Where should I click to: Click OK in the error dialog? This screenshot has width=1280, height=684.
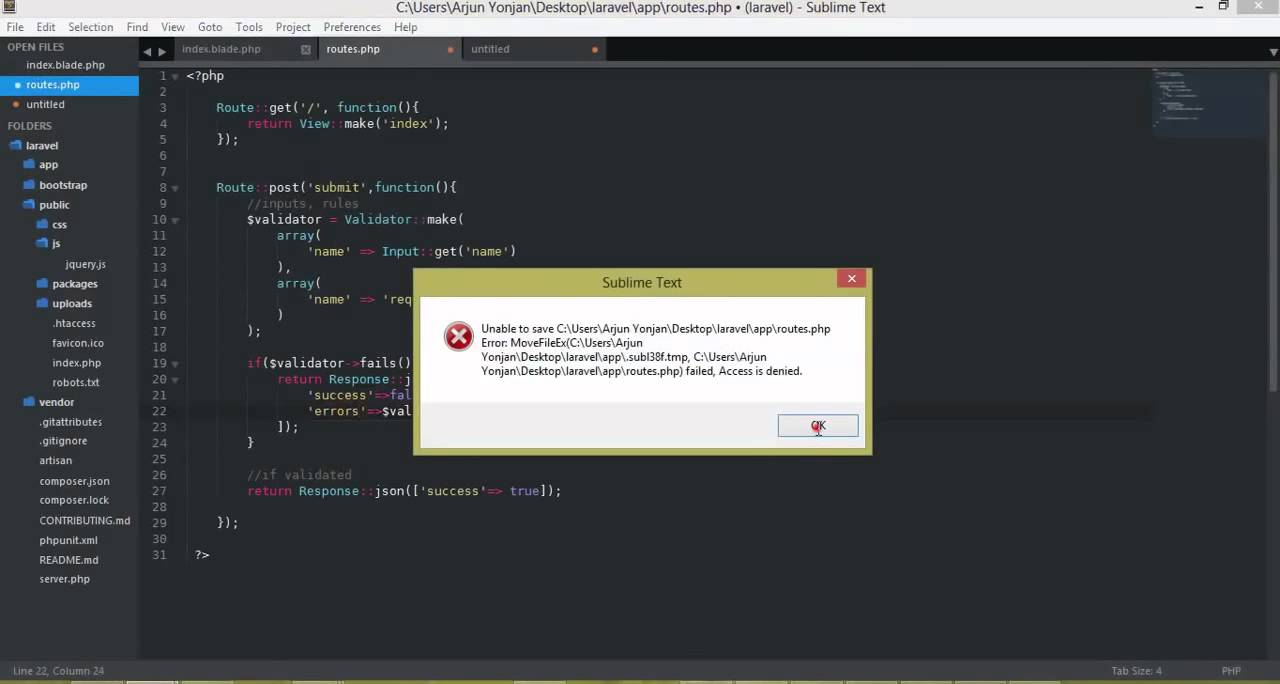pyautogui.click(x=818, y=426)
